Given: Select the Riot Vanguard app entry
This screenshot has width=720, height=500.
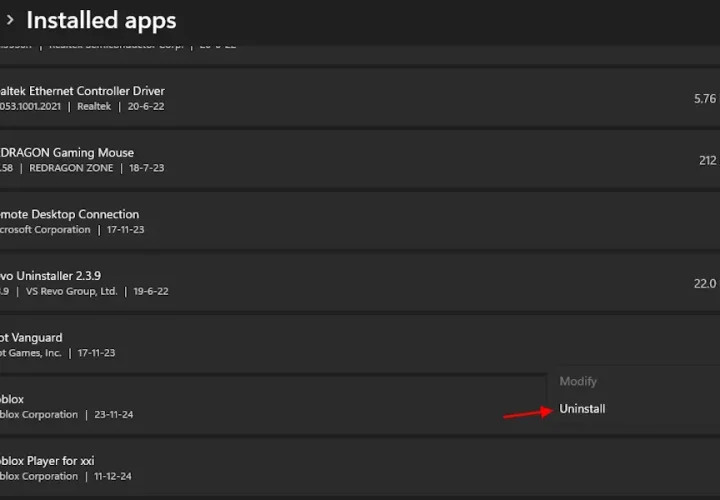Looking at the screenshot, I should pos(360,344).
